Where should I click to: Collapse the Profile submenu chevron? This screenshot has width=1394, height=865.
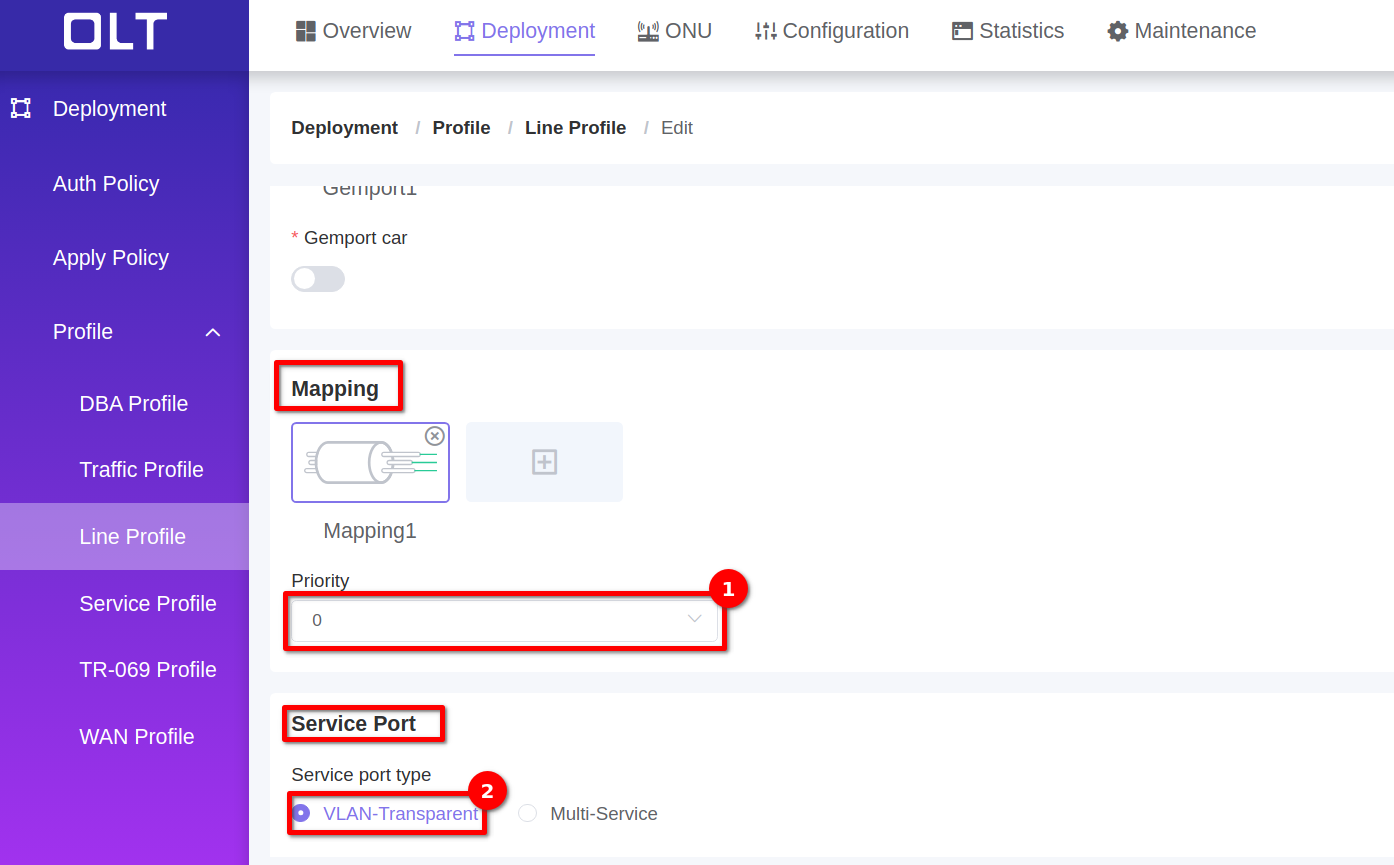[x=213, y=332]
